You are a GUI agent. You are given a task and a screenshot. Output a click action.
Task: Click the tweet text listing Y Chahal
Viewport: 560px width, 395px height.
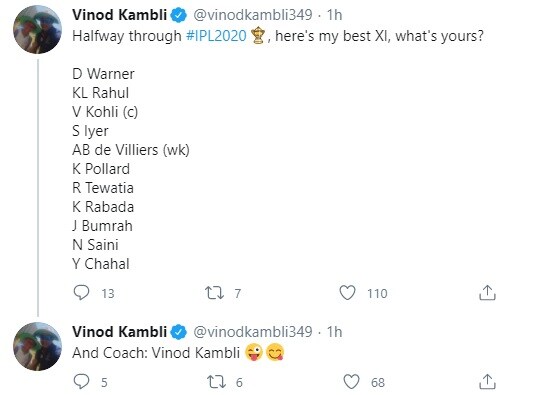[101, 264]
